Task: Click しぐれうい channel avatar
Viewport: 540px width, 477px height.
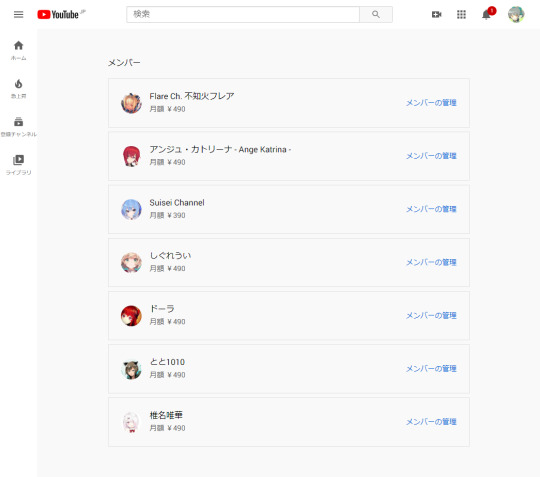Action: [x=131, y=262]
